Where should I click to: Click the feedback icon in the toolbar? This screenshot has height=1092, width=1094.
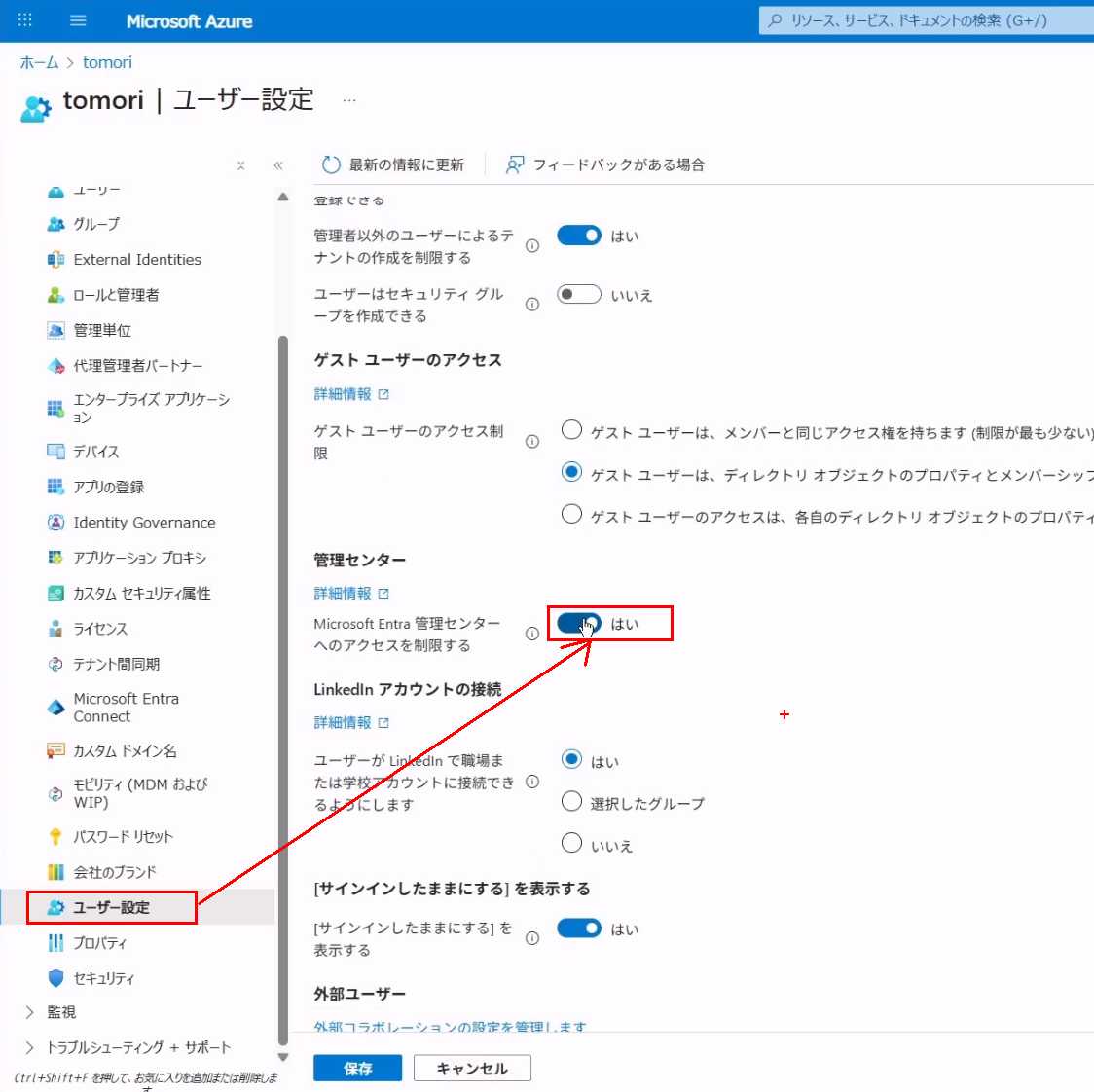[515, 164]
